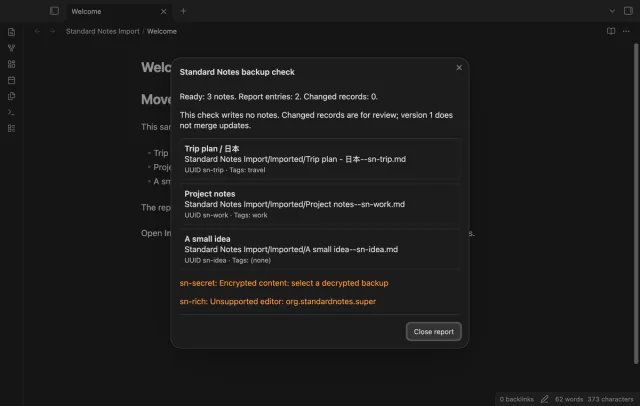
Task: Click the 'Ready: 3 notes' summary line
Action: (x=278, y=97)
